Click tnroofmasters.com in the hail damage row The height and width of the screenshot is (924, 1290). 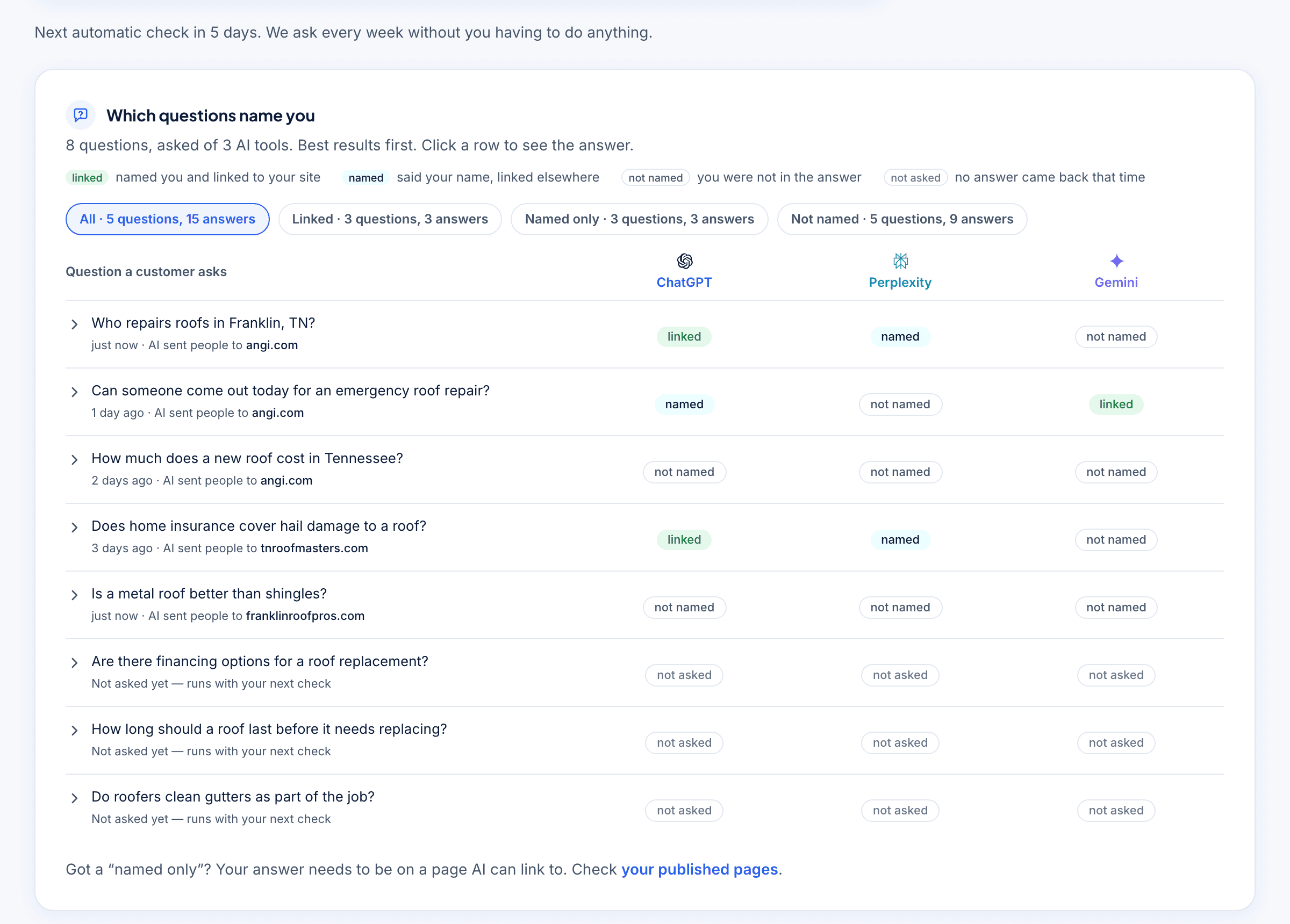click(x=314, y=548)
